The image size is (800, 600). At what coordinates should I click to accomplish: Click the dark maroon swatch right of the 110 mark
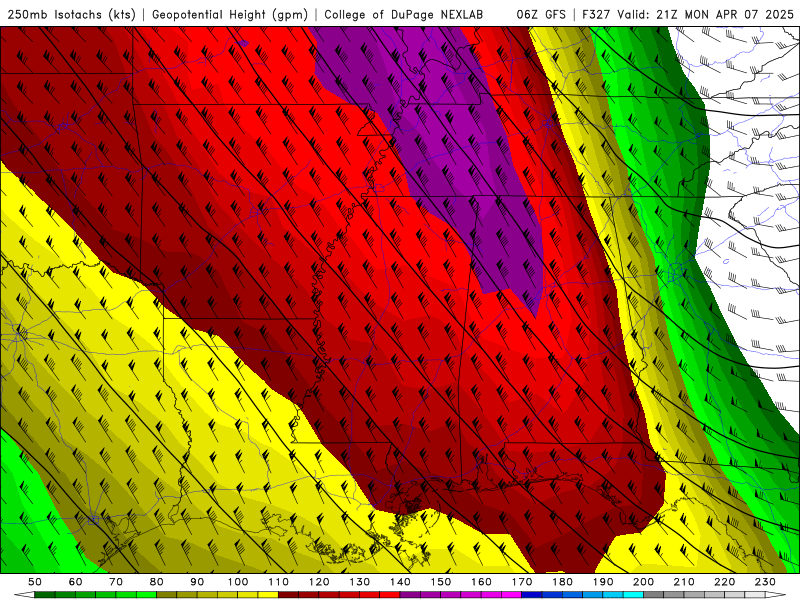click(288, 595)
